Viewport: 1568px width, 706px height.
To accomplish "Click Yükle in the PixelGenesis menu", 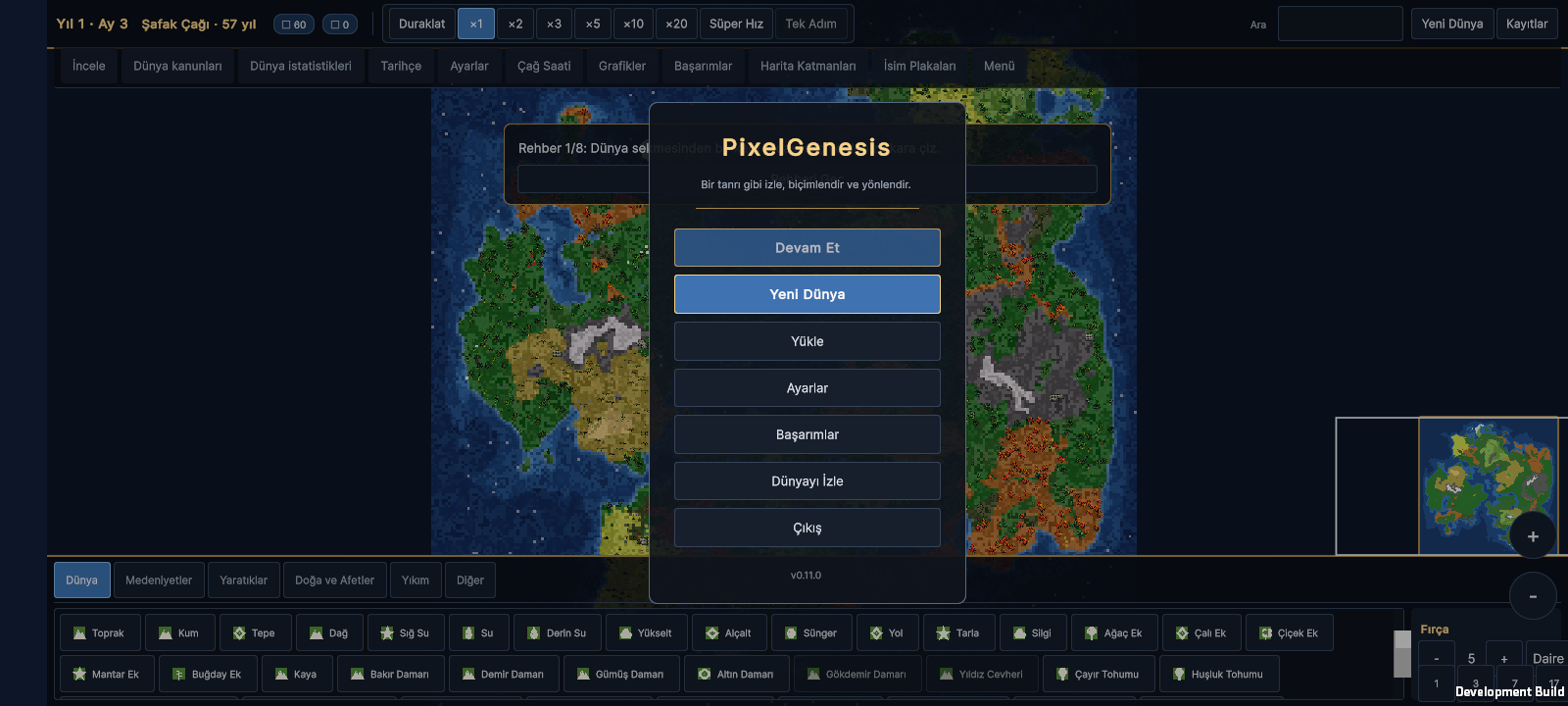I will pyautogui.click(x=808, y=341).
